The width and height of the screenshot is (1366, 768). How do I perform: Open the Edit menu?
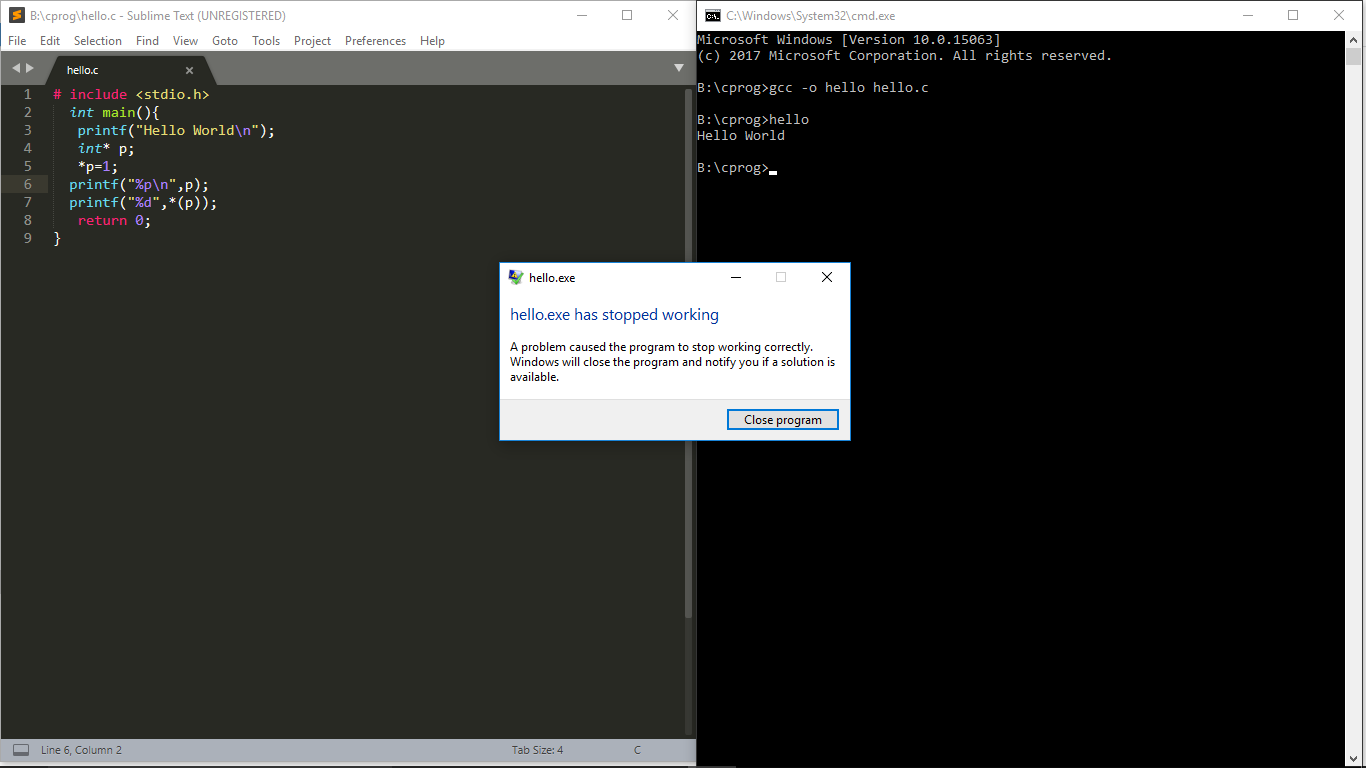pos(50,41)
